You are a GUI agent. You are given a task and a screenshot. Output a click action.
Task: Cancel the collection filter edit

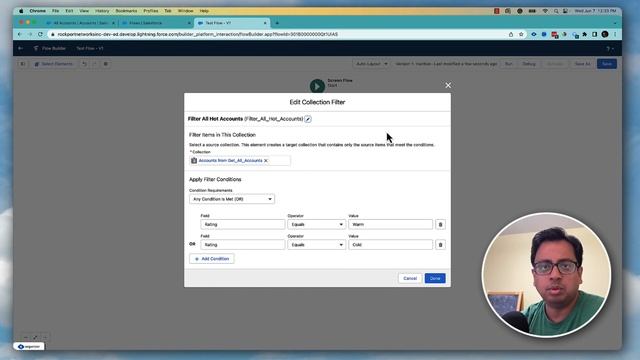(410, 278)
